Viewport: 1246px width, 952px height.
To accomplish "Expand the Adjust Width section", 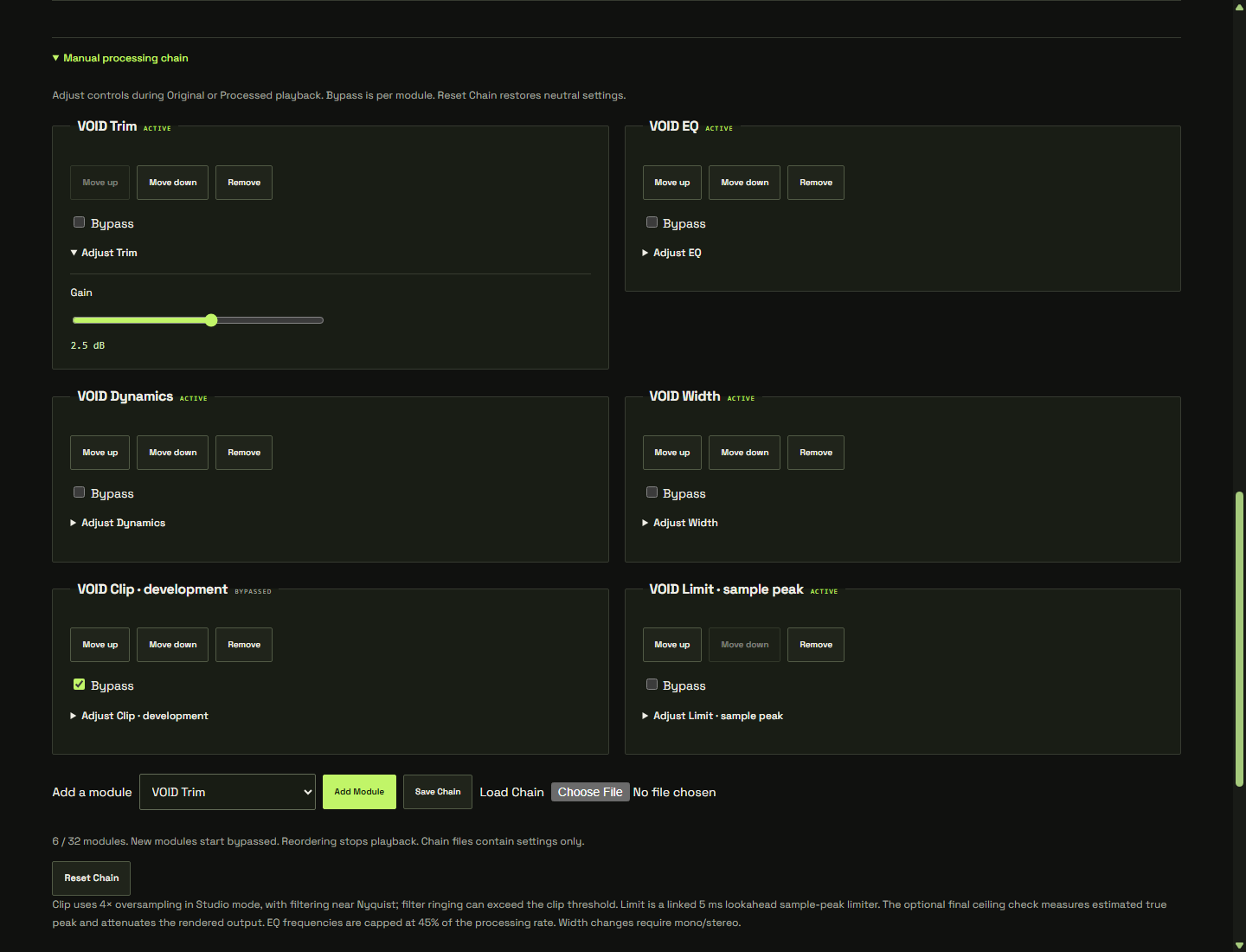I will [x=680, y=523].
